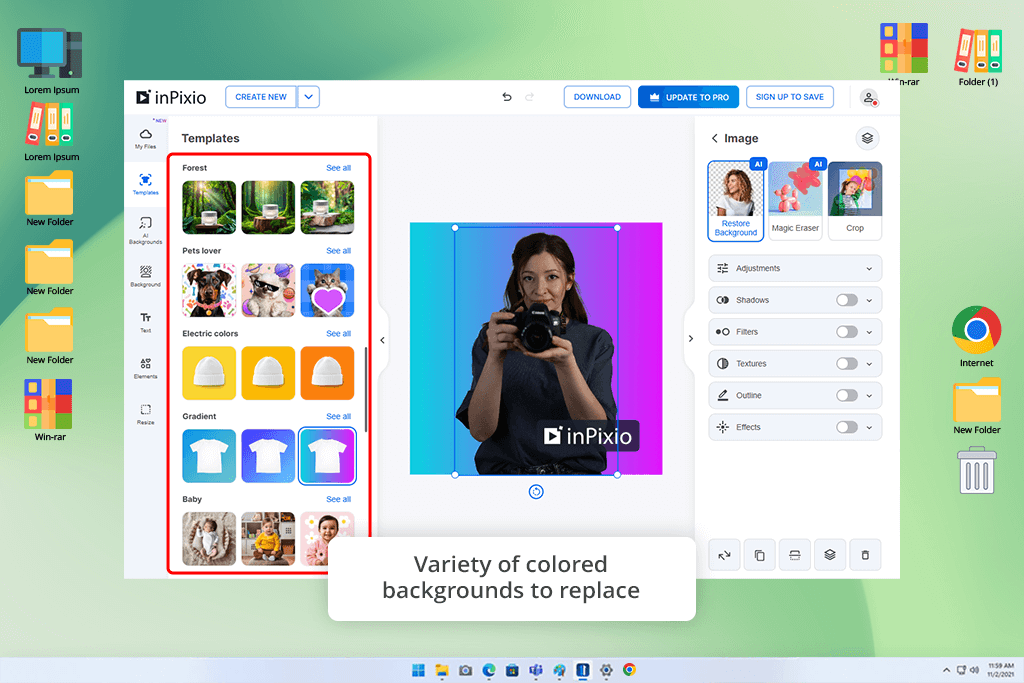See all Baby templates

pyautogui.click(x=338, y=500)
